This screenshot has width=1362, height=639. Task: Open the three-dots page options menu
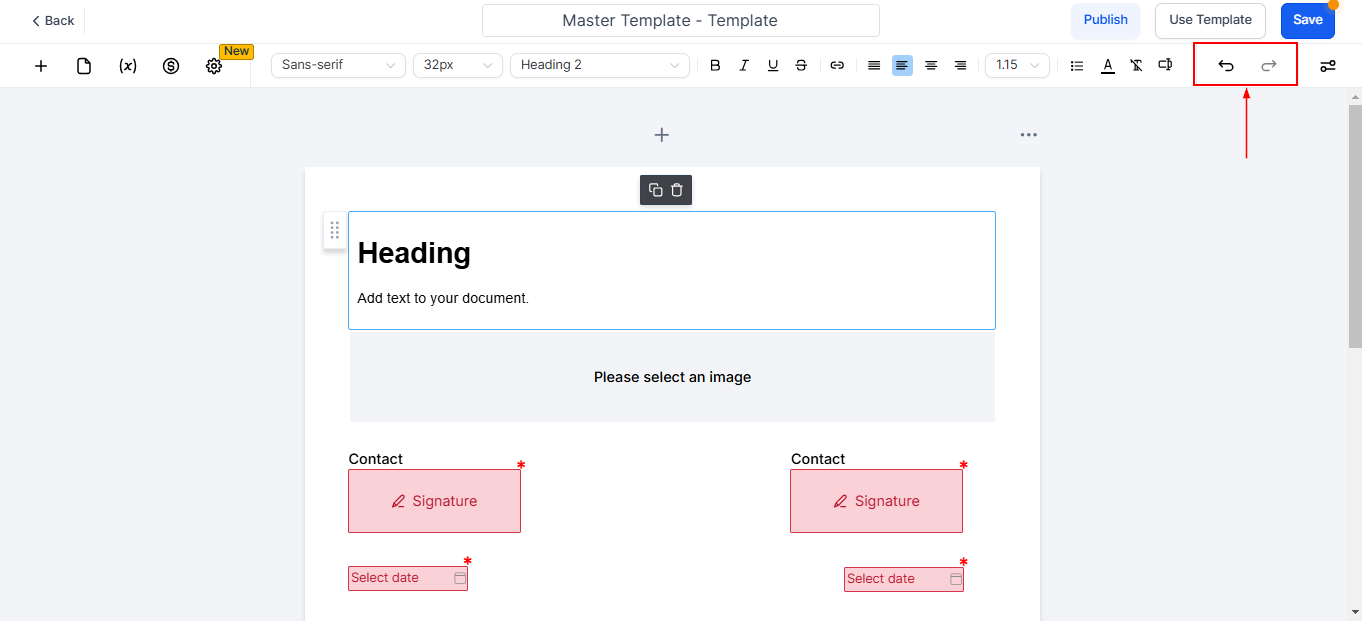(x=1028, y=135)
